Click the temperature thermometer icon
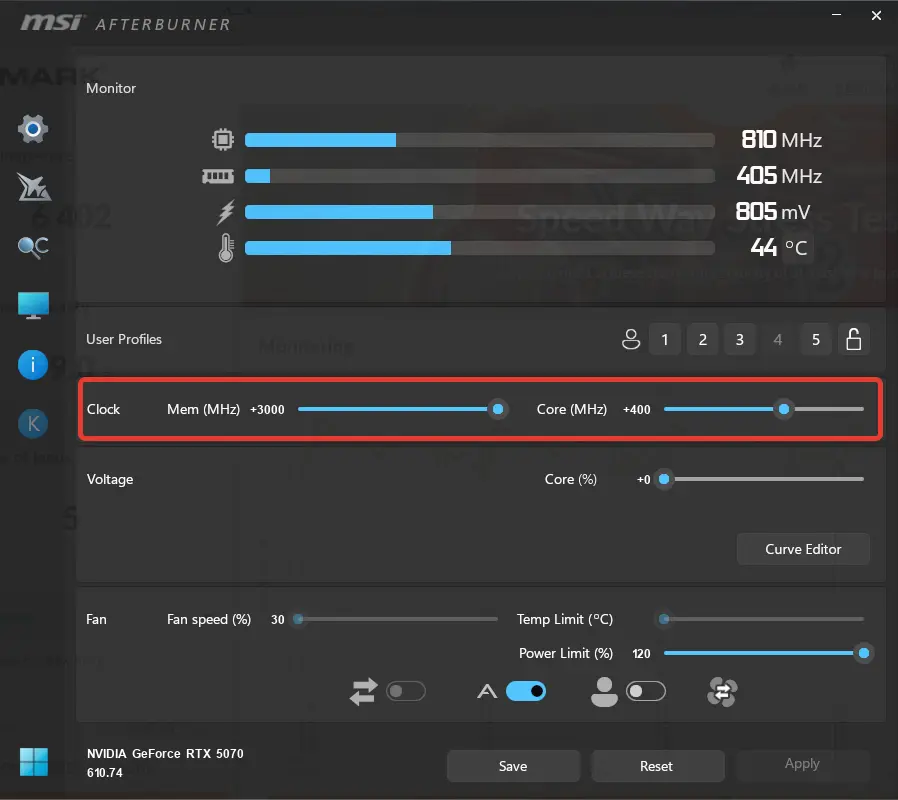Viewport: 898px width, 800px height. [x=226, y=248]
